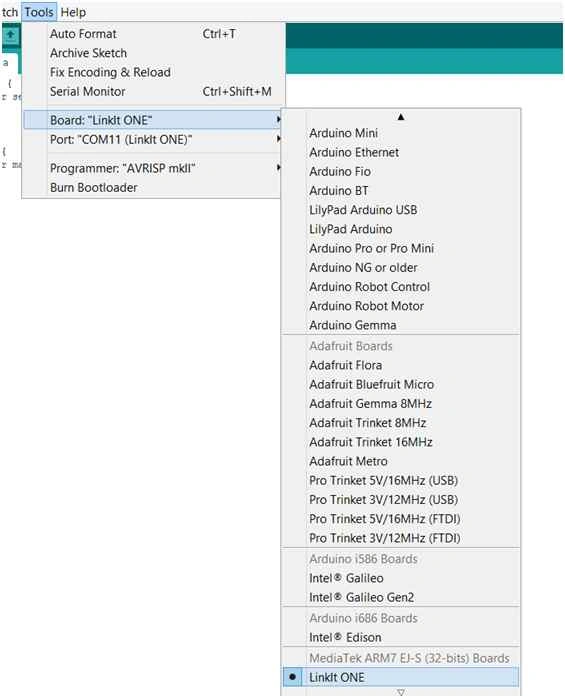Viewport: 565px width, 698px height.
Task: Select Burn Bootloader
Action: pos(152,187)
